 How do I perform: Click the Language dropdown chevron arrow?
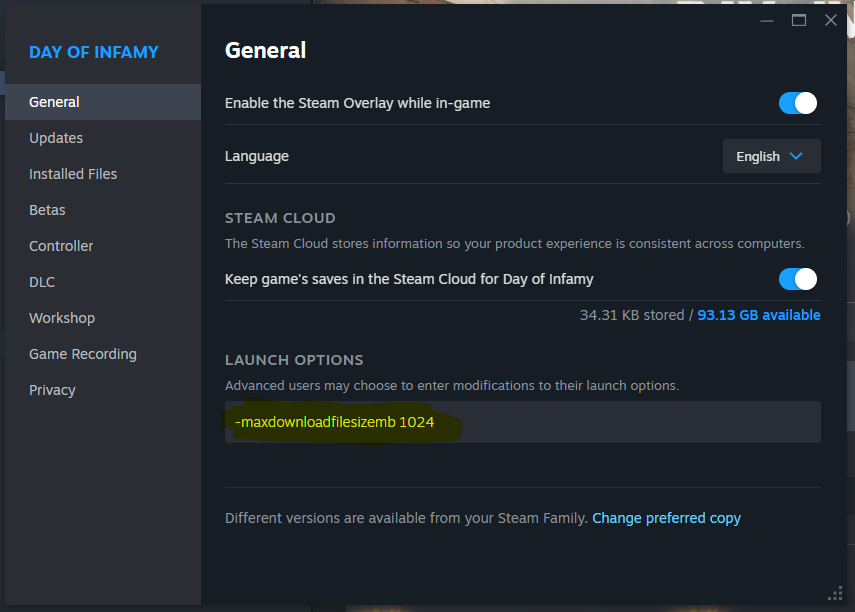[x=796, y=156]
